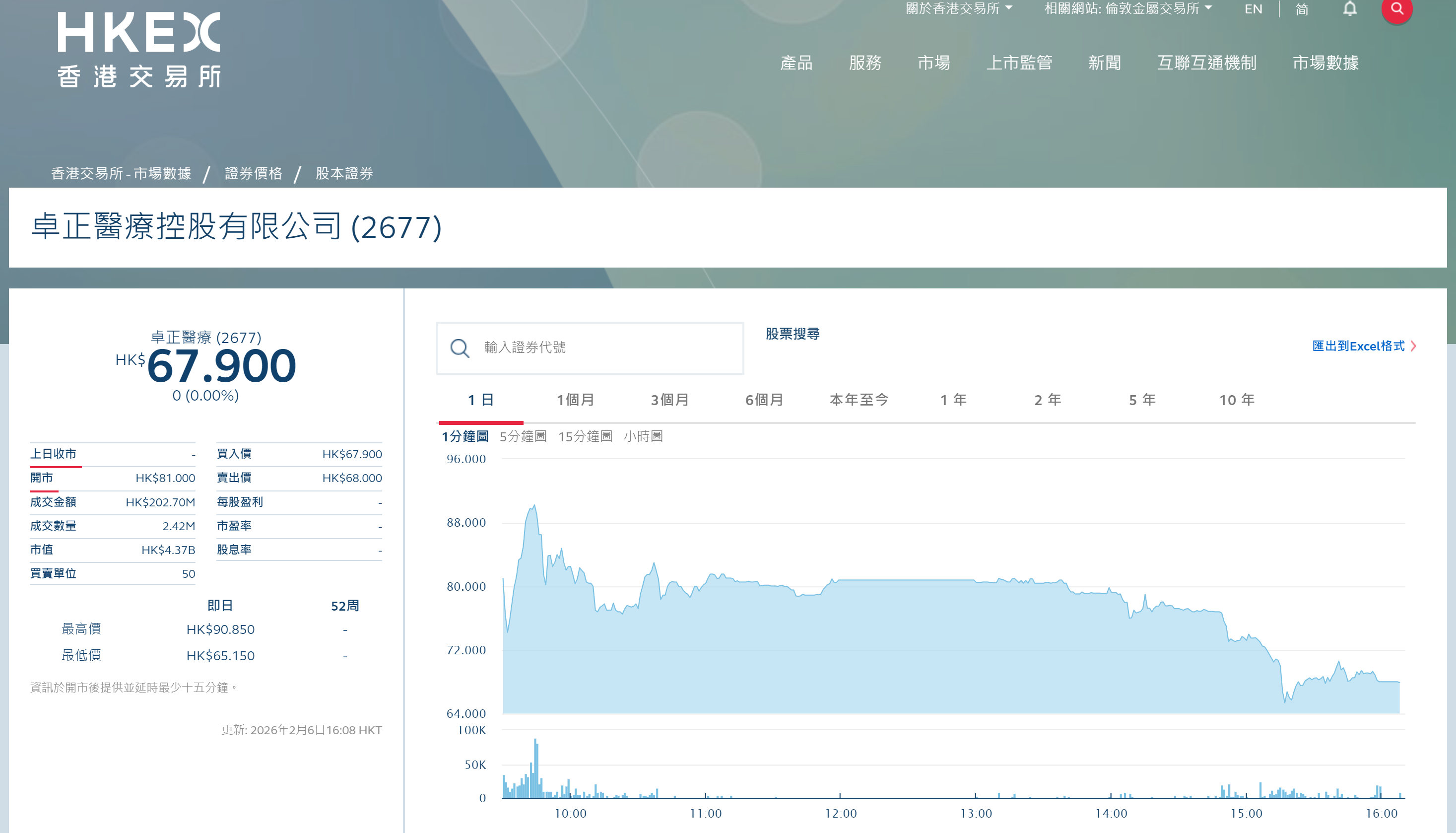Open the 產品 menu
The height and width of the screenshot is (833, 1456).
point(796,63)
